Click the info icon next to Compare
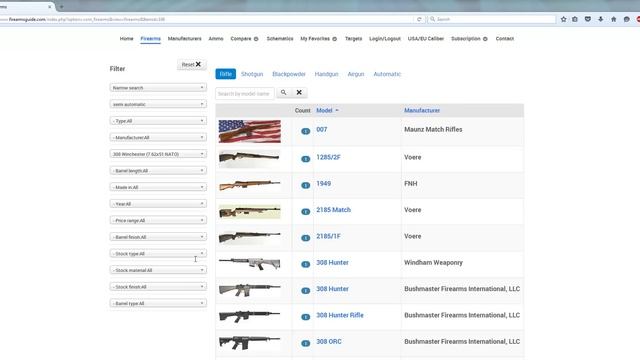The height and width of the screenshot is (360, 640). 256,39
